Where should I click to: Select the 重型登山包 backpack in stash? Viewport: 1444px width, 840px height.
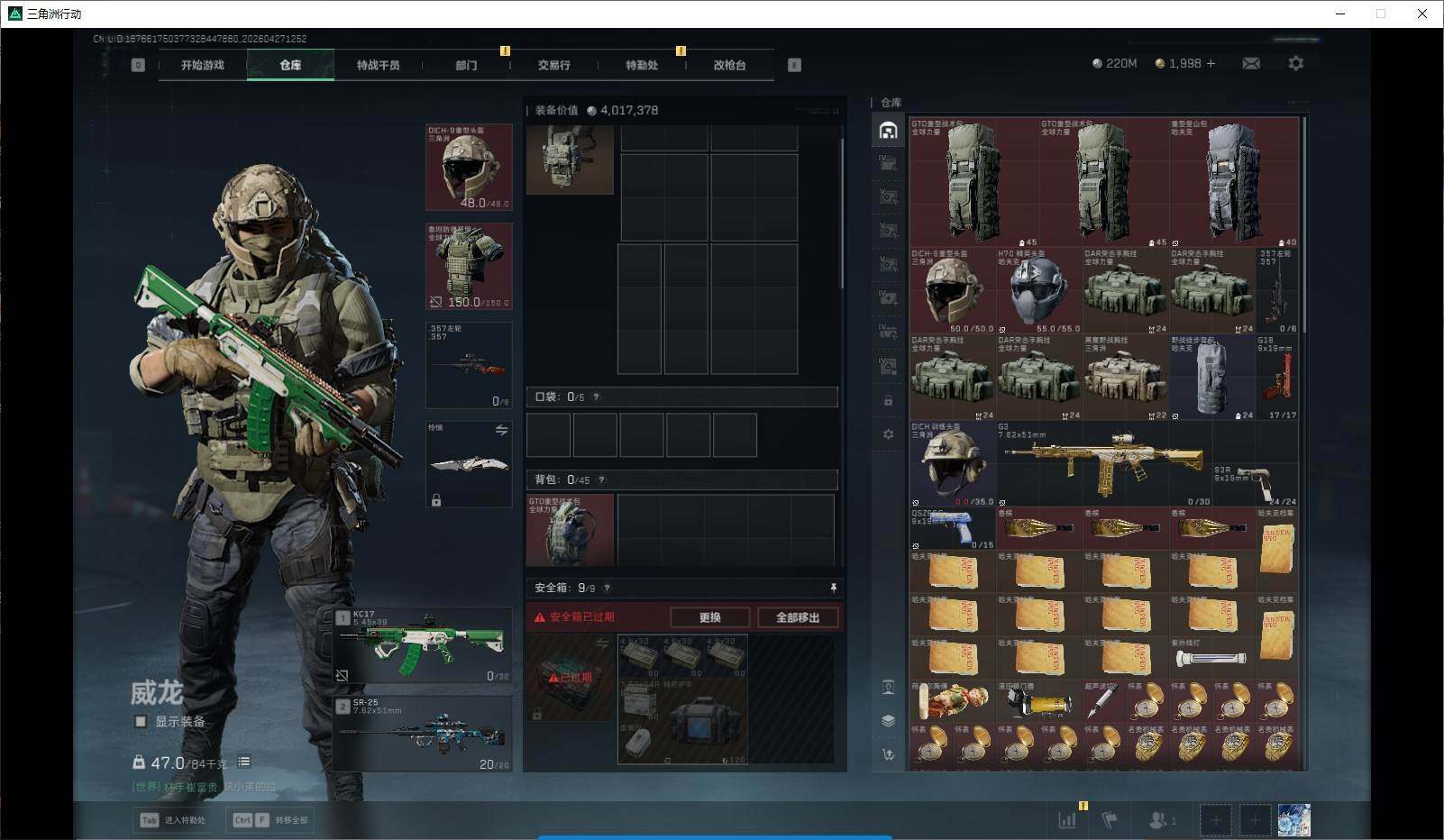tap(1234, 182)
